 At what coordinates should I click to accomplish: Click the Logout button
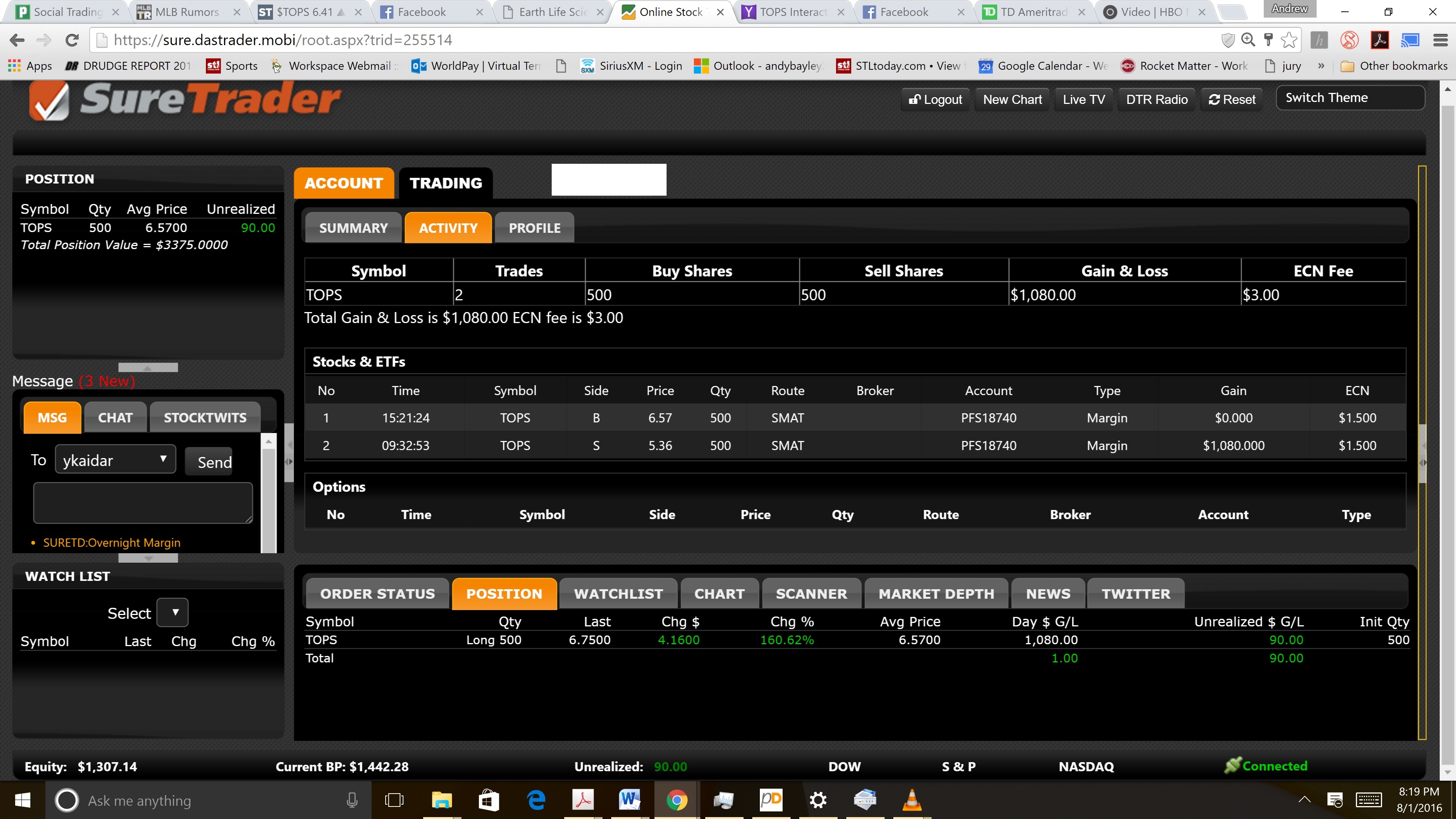pyautogui.click(x=935, y=99)
